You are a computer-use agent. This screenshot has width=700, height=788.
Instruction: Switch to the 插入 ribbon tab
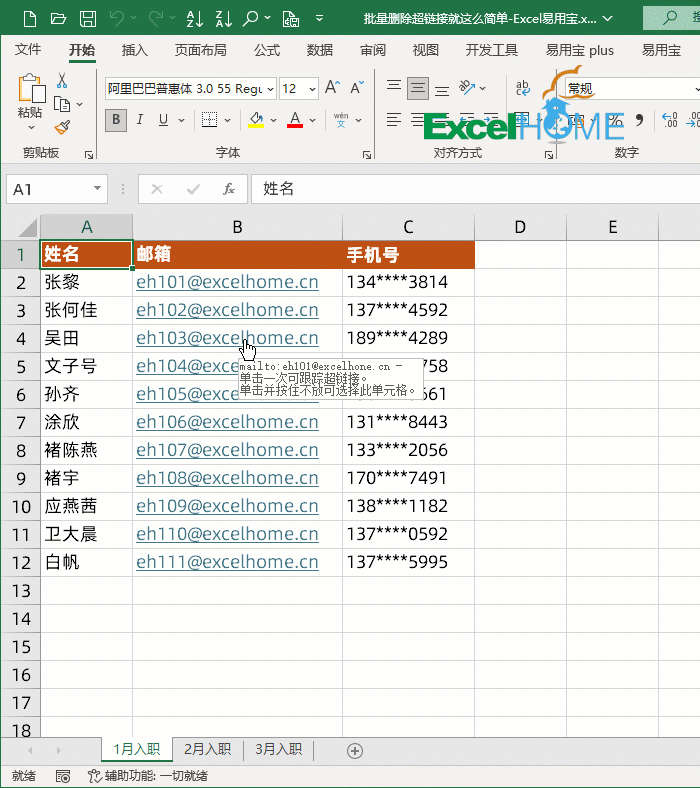pyautogui.click(x=135, y=50)
